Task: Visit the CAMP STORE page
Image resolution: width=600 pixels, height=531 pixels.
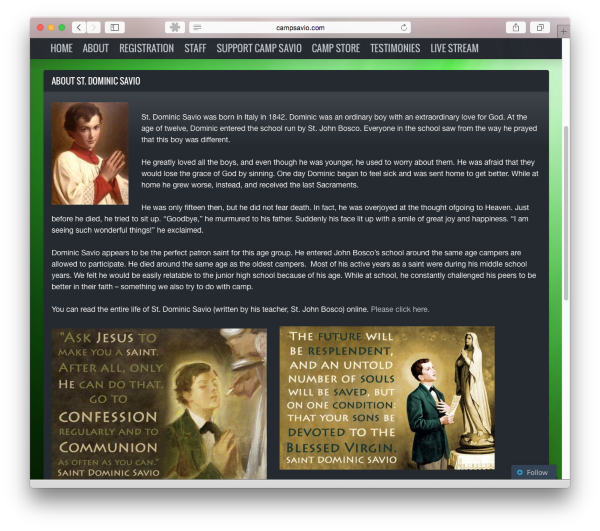Action: [336, 48]
